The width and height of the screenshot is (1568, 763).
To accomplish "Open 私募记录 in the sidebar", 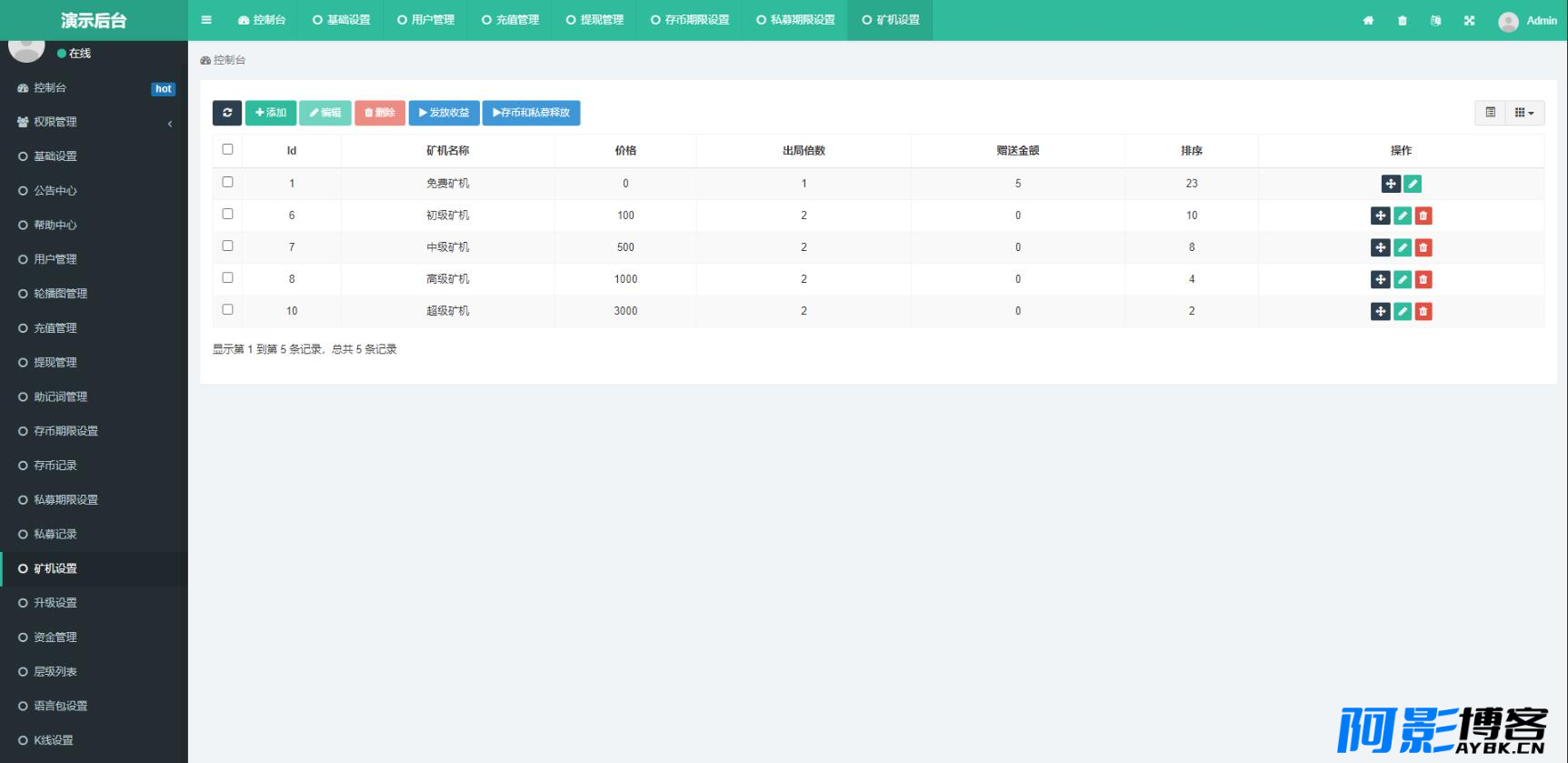I will coord(94,535).
